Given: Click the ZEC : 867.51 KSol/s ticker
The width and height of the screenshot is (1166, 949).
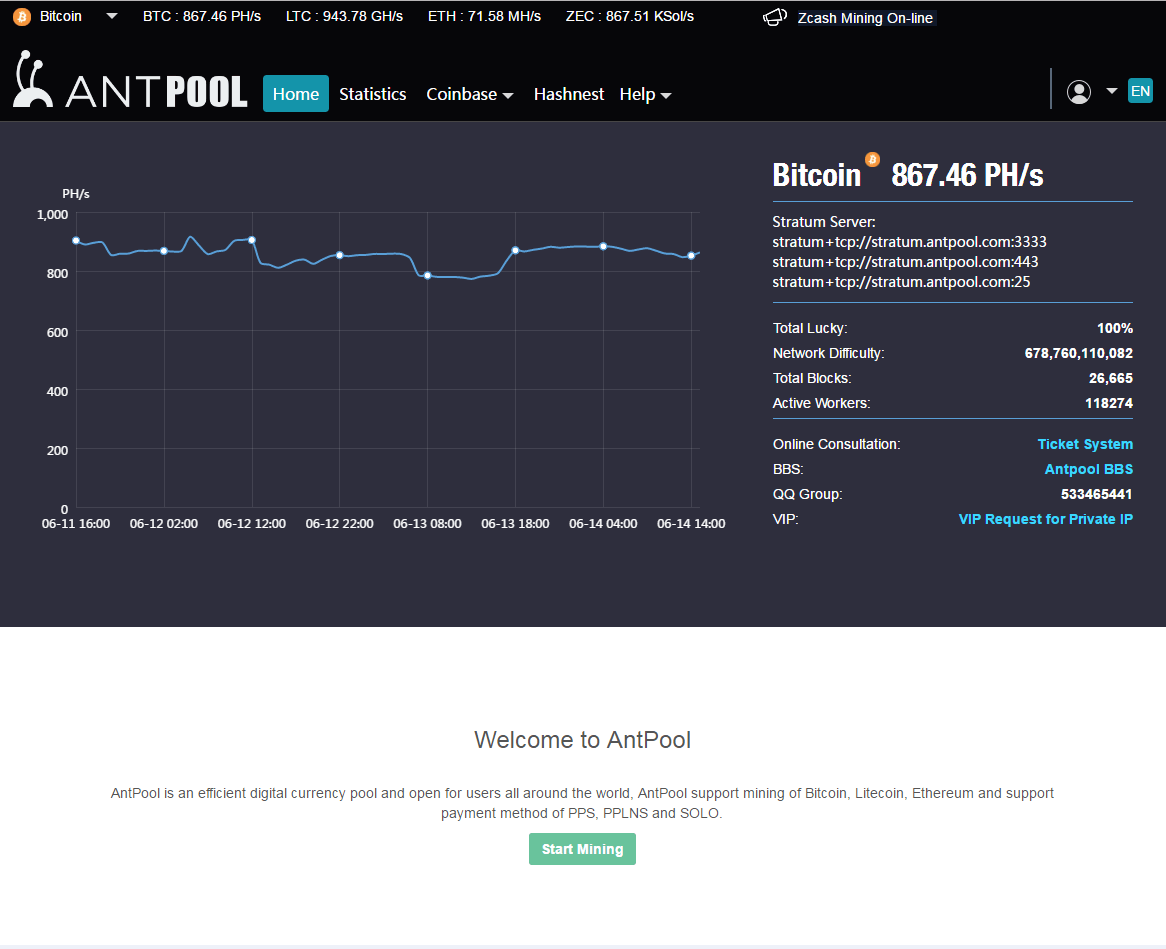Looking at the screenshot, I should [x=630, y=16].
